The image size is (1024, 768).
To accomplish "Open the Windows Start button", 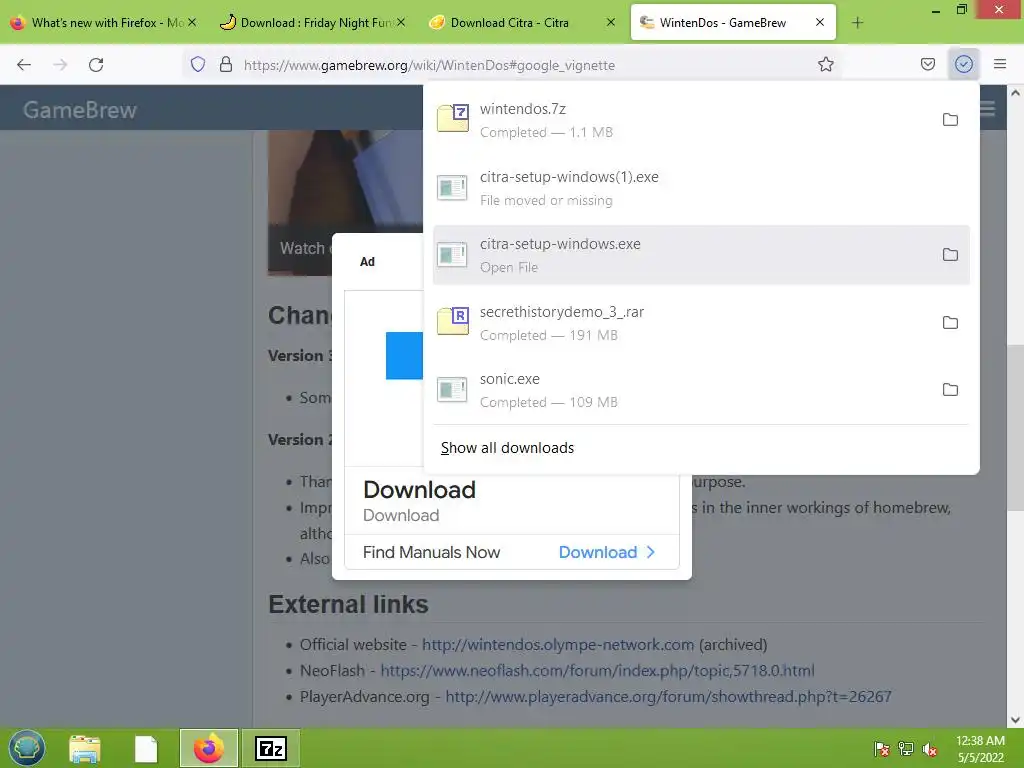I will coord(27,748).
